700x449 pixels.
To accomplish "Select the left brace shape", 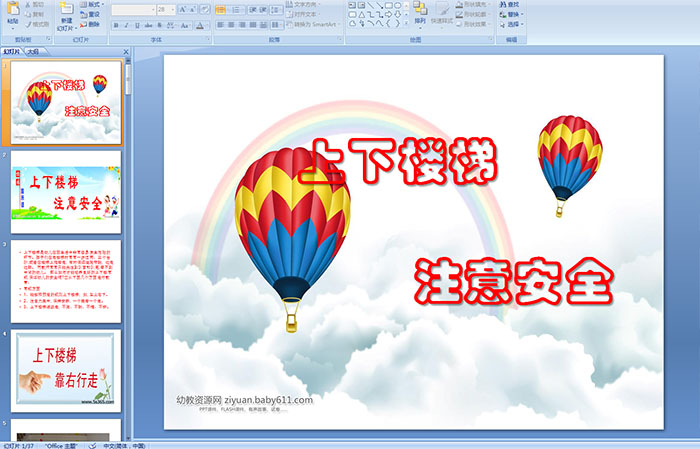I will point(388,23).
